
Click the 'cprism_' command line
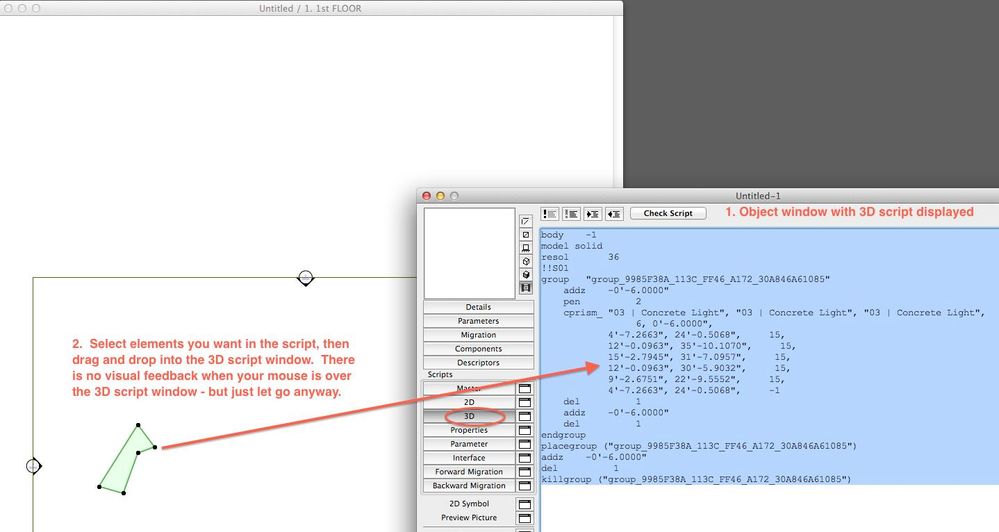[773, 313]
